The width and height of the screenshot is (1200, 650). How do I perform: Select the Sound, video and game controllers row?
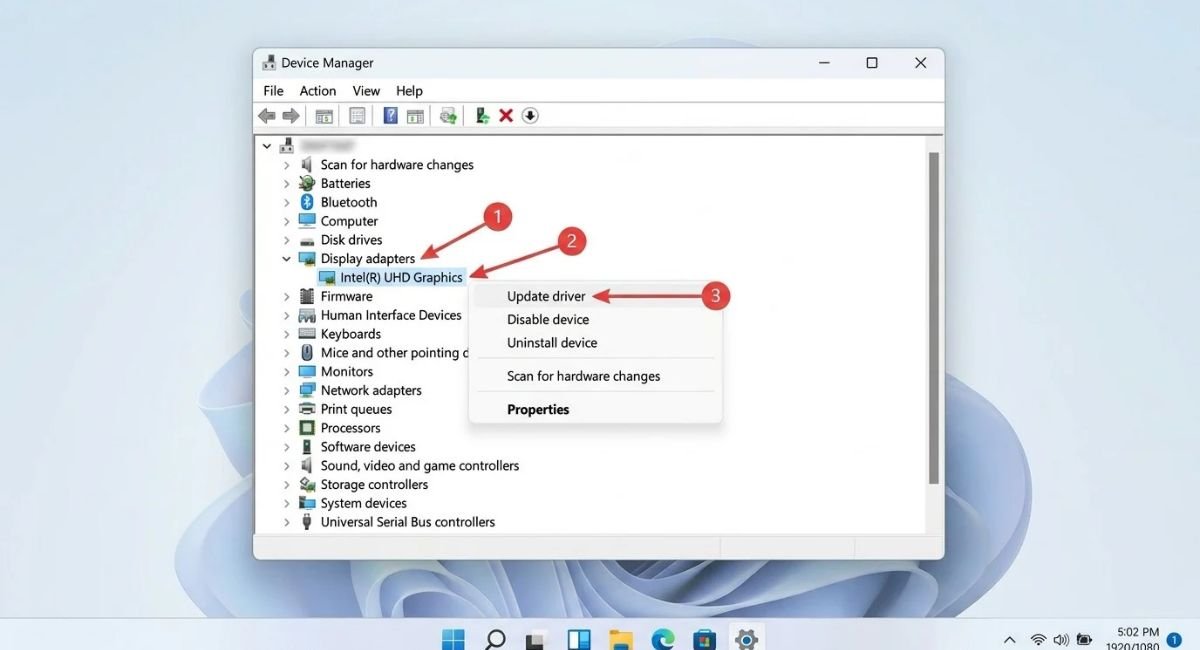click(420, 466)
